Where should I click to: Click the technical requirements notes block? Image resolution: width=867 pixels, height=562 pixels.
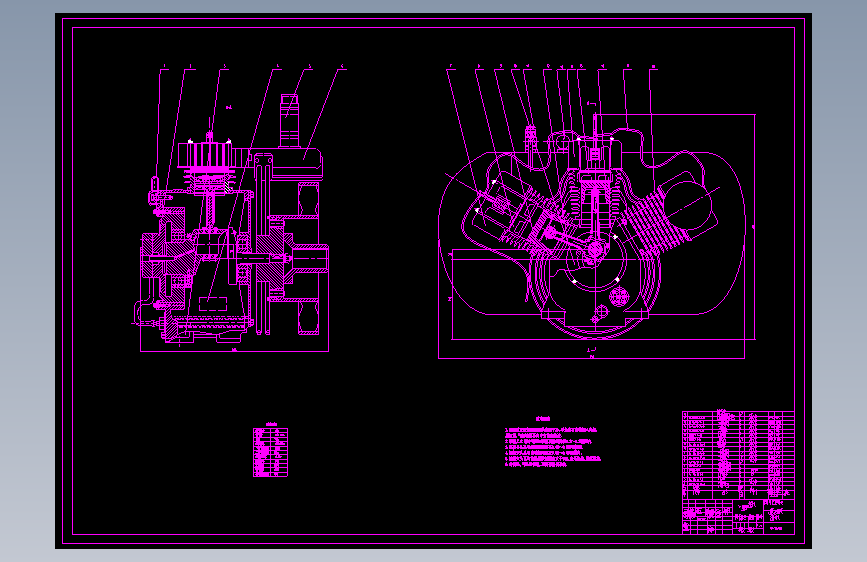click(552, 443)
